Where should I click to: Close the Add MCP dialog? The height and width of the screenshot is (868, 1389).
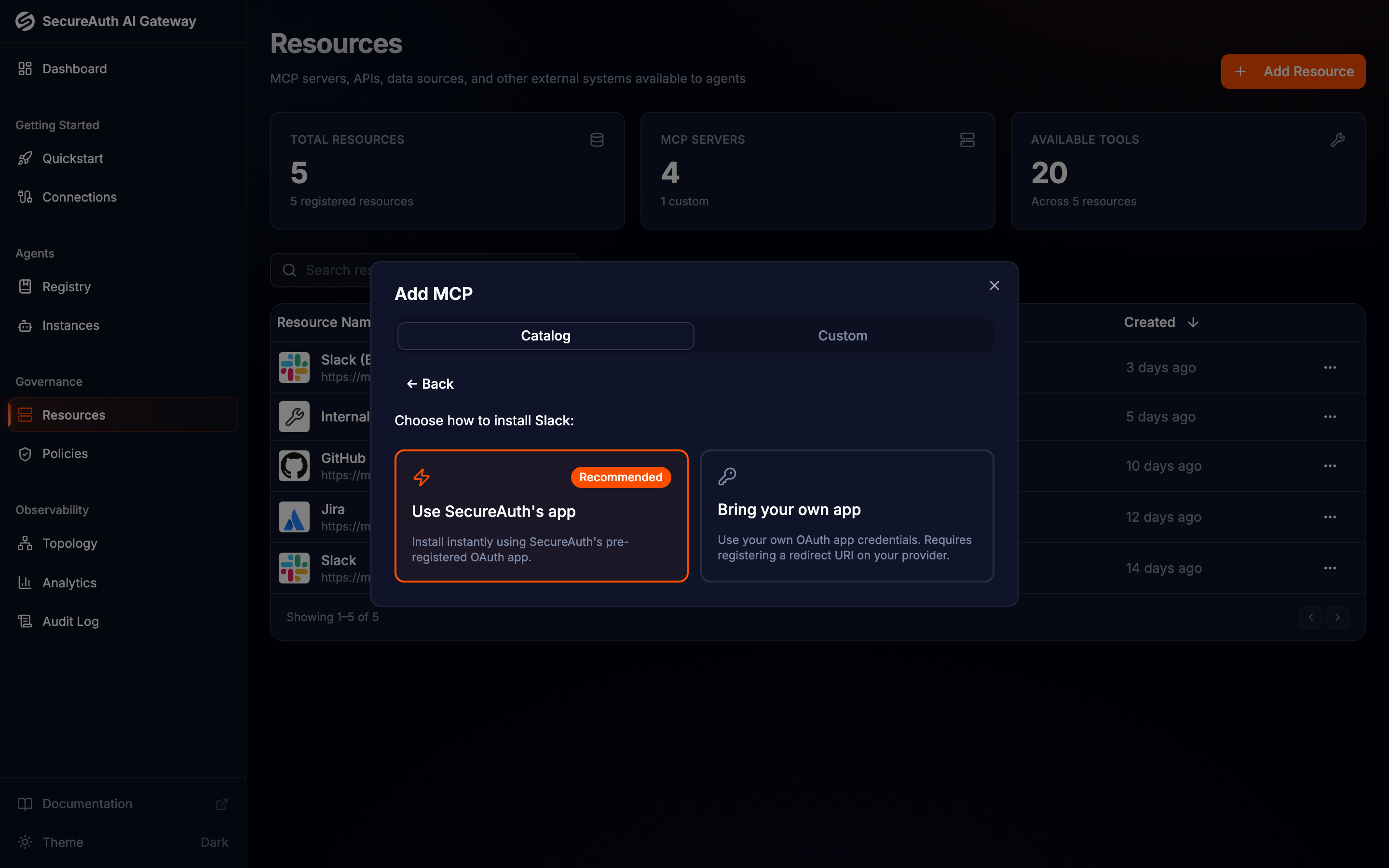(x=994, y=285)
